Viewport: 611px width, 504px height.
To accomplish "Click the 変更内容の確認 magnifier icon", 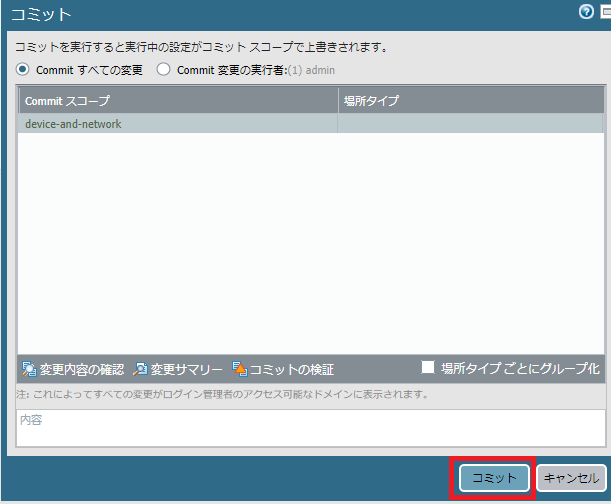I will tap(29, 369).
